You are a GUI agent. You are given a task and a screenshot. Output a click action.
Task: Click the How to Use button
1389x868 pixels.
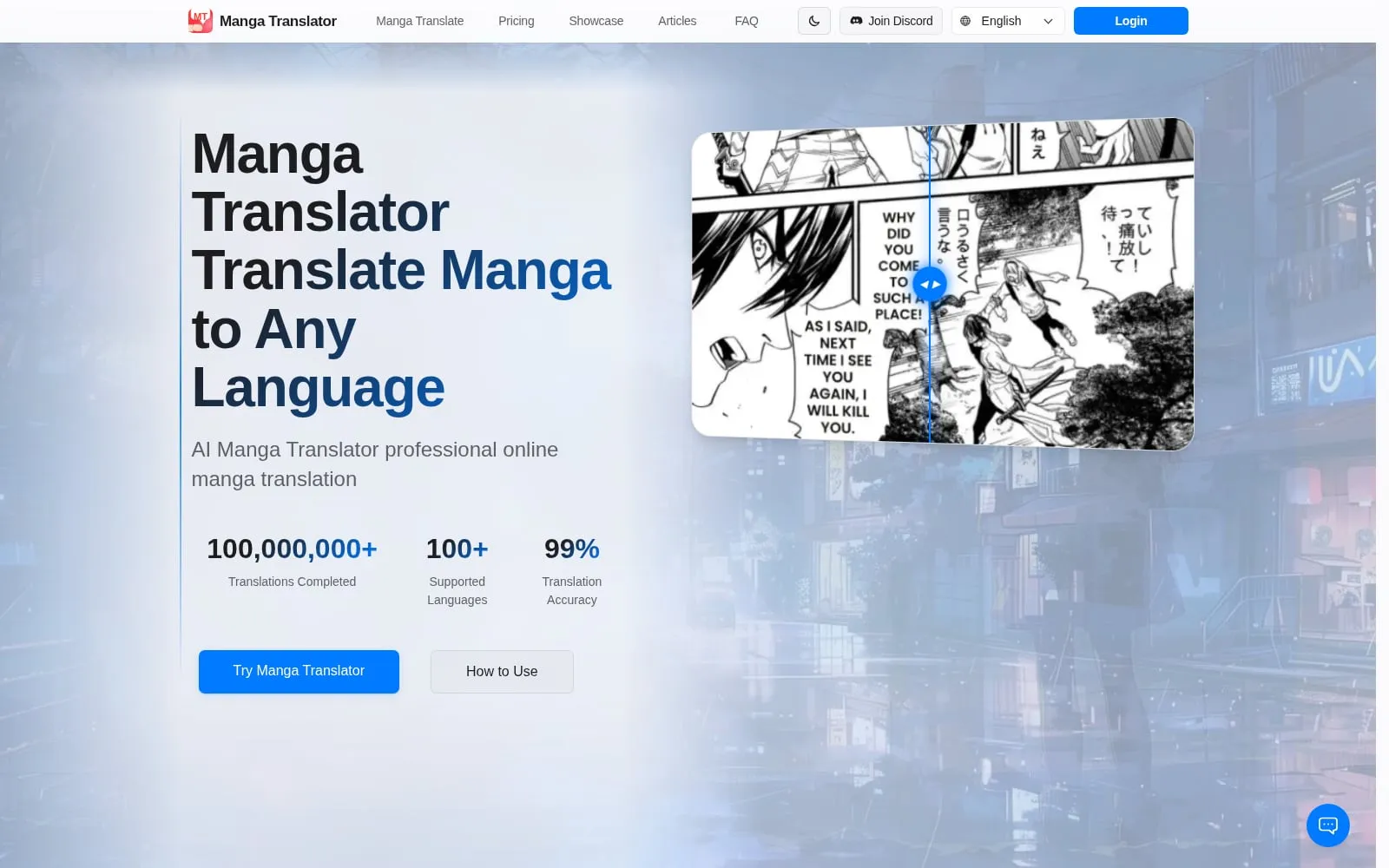click(502, 672)
